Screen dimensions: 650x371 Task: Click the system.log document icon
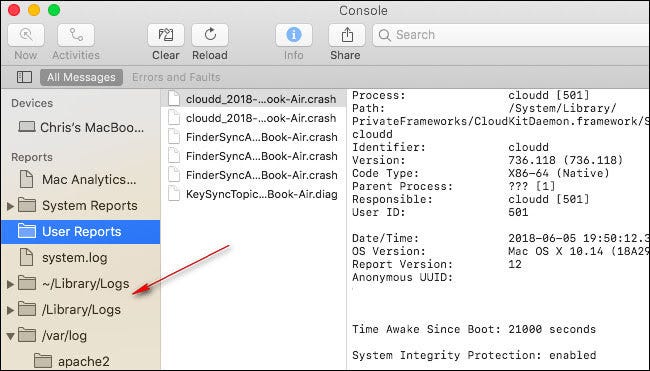(27, 257)
